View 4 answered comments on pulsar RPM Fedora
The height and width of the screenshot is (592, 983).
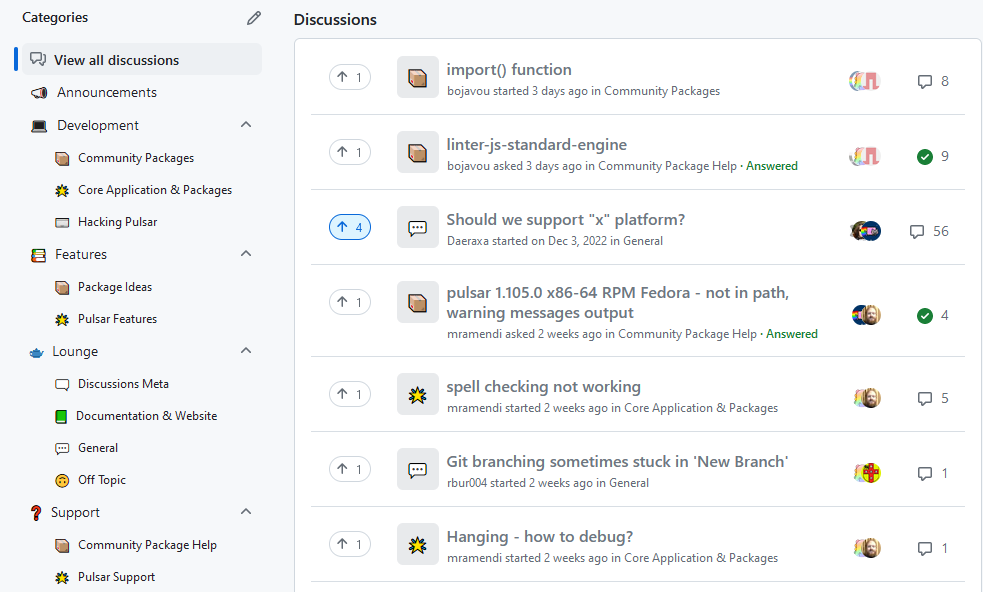pyautogui.click(x=933, y=315)
